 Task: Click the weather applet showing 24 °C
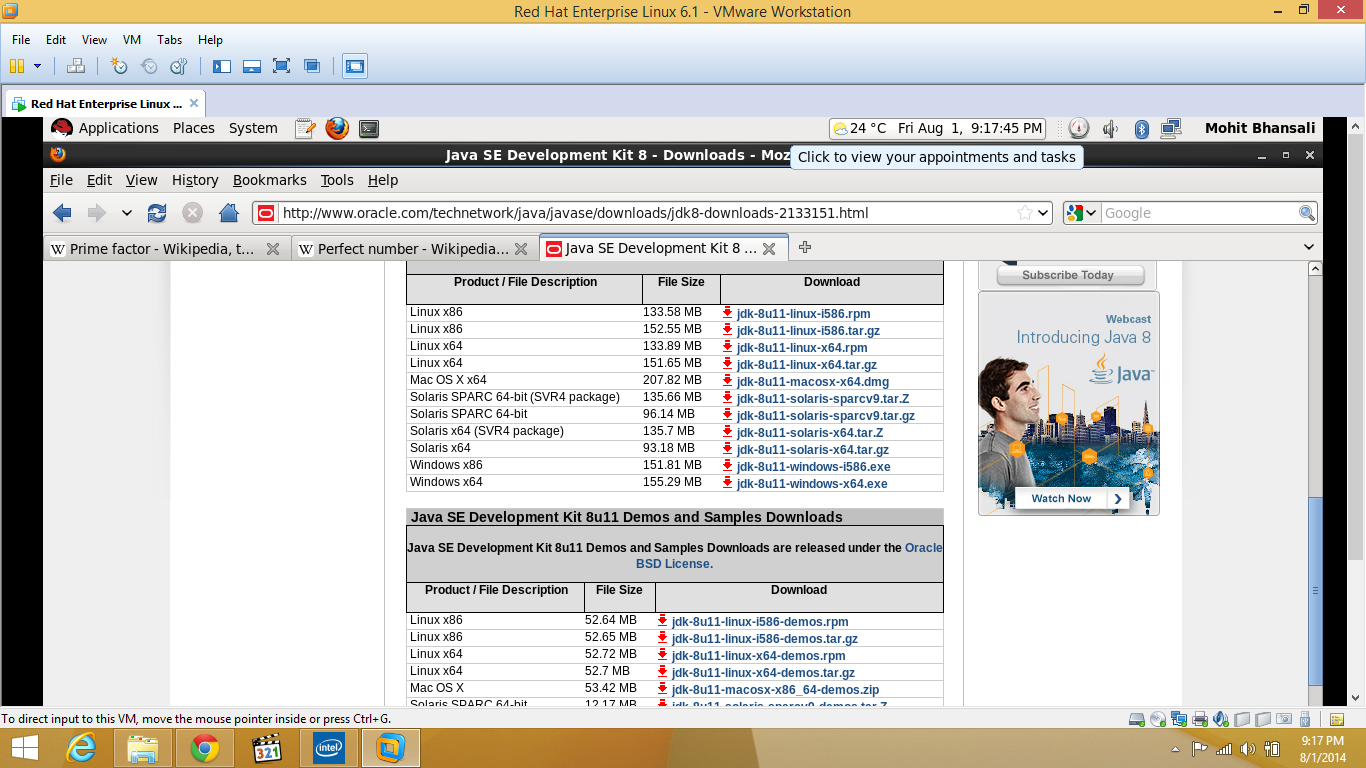click(860, 128)
